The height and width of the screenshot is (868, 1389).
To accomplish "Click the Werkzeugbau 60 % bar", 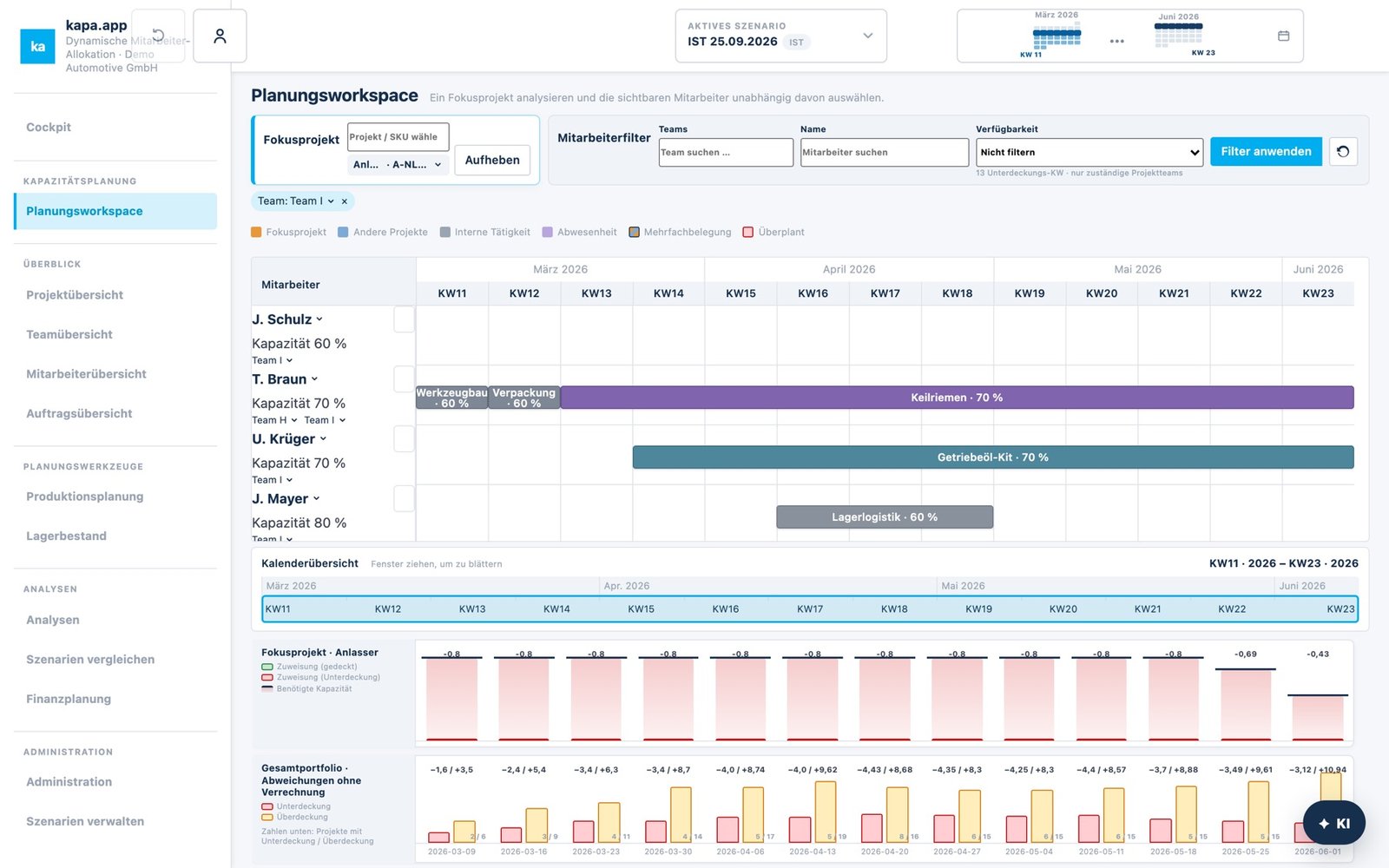I will (452, 398).
